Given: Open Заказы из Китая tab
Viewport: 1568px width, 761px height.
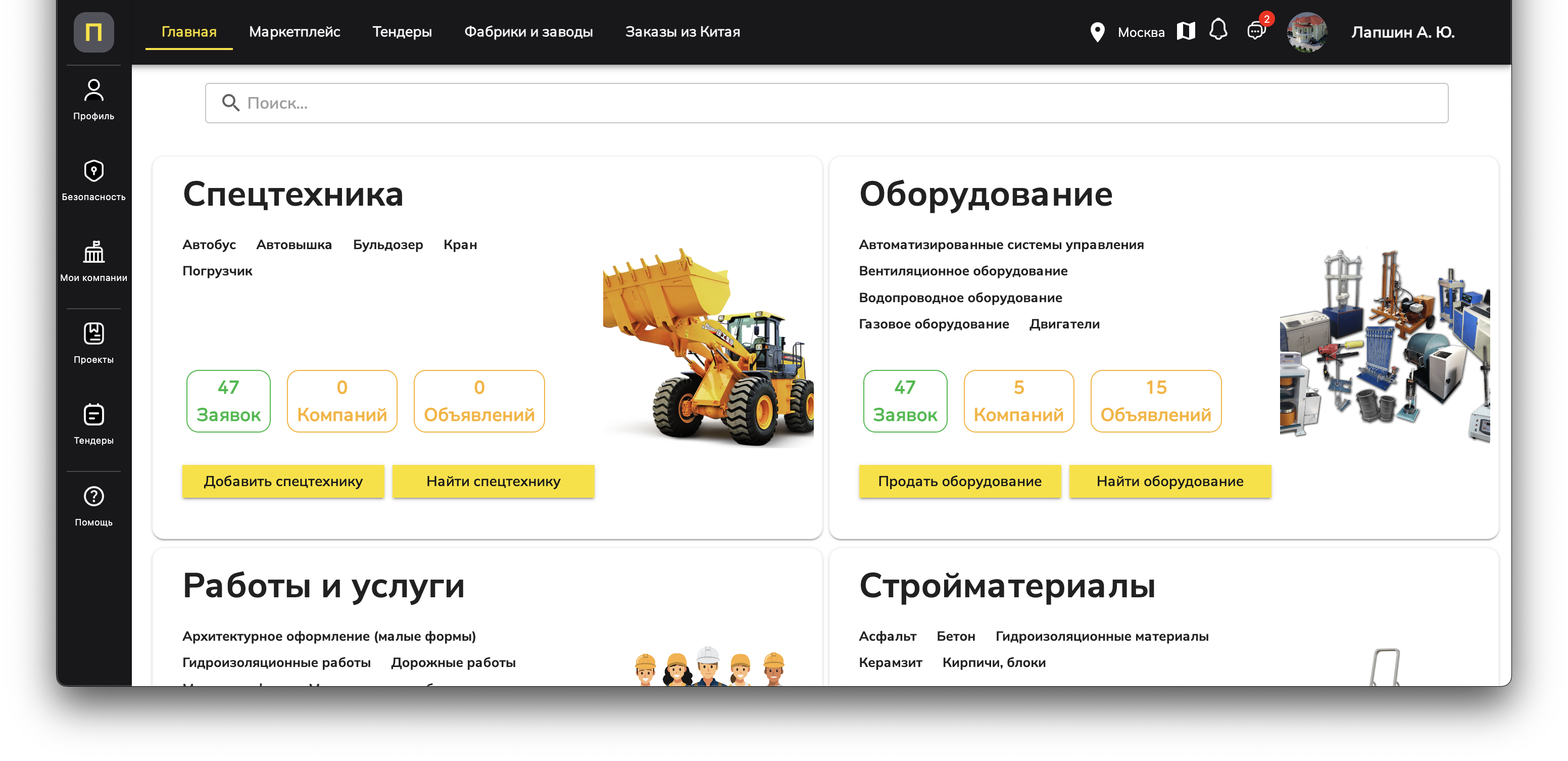Looking at the screenshot, I should pyautogui.click(x=683, y=32).
